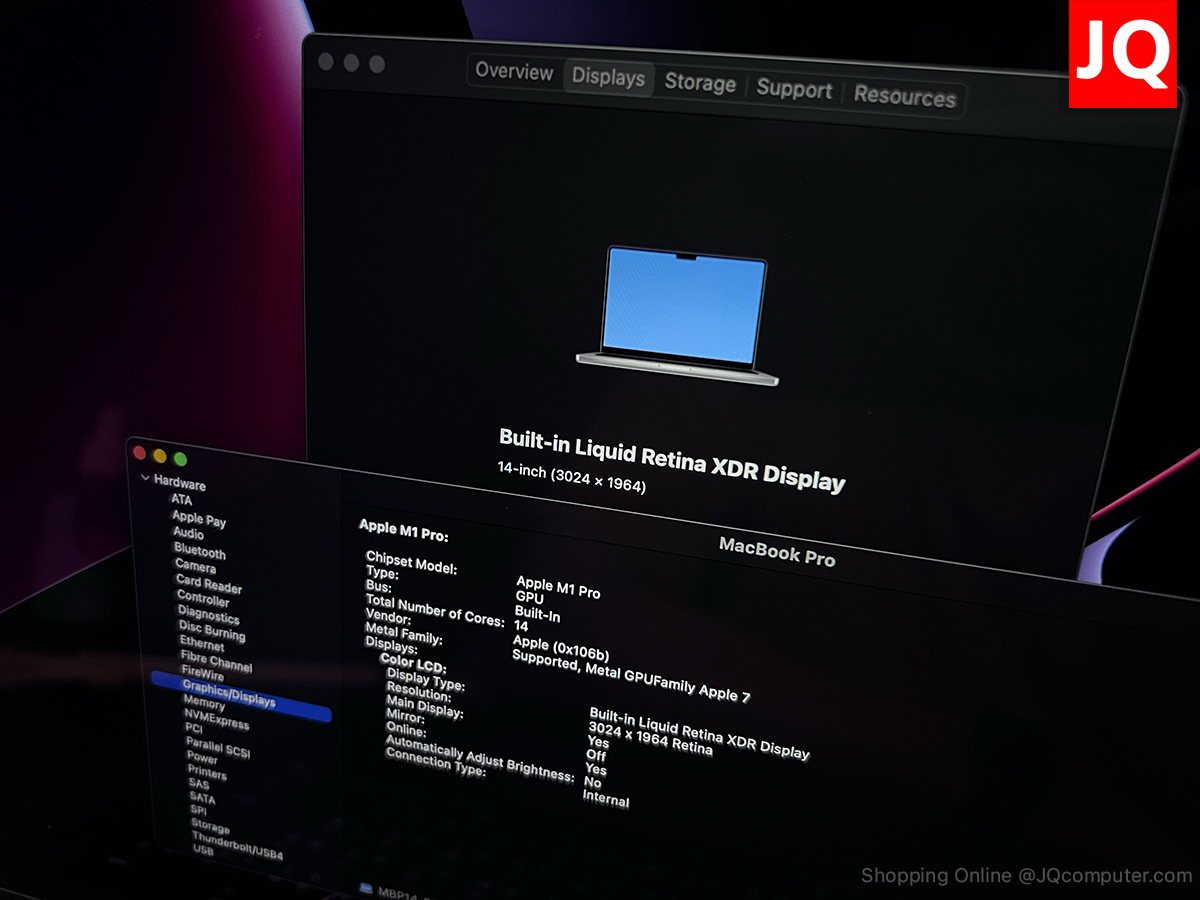This screenshot has height=900, width=1200.
Task: Open the SPI sidebar entry
Action: click(x=198, y=811)
